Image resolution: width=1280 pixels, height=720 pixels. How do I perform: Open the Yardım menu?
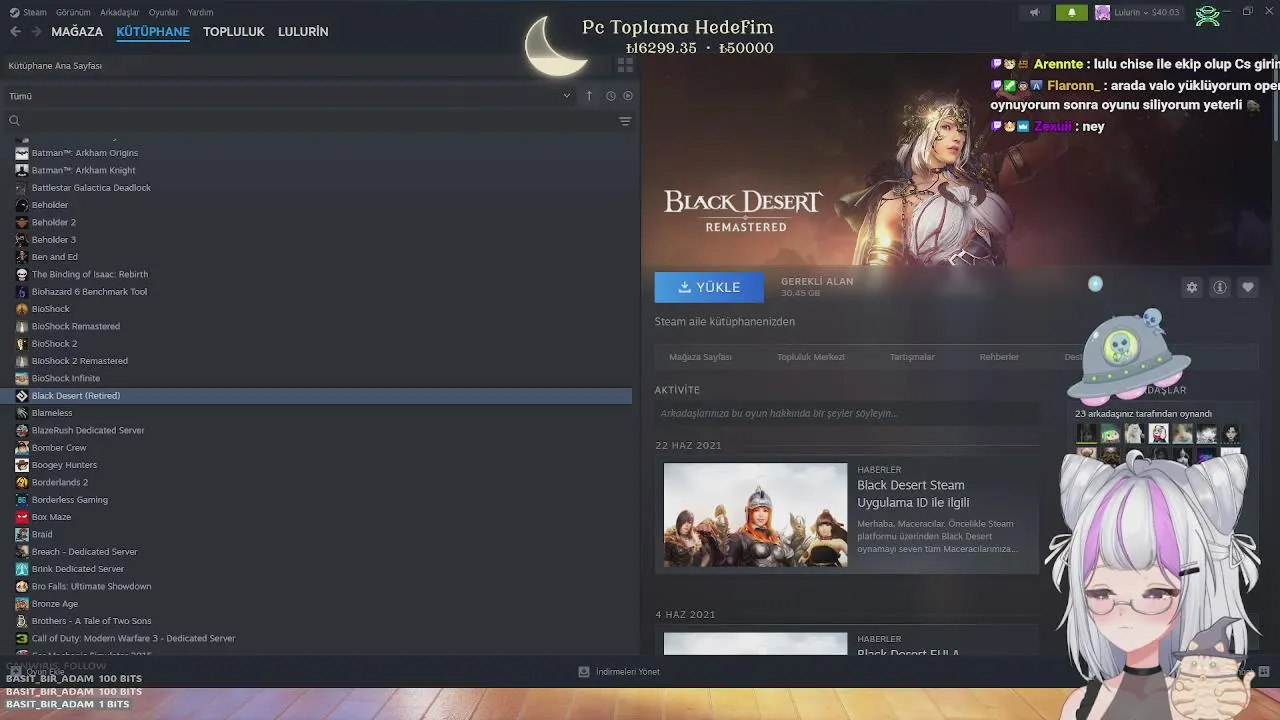pos(200,13)
